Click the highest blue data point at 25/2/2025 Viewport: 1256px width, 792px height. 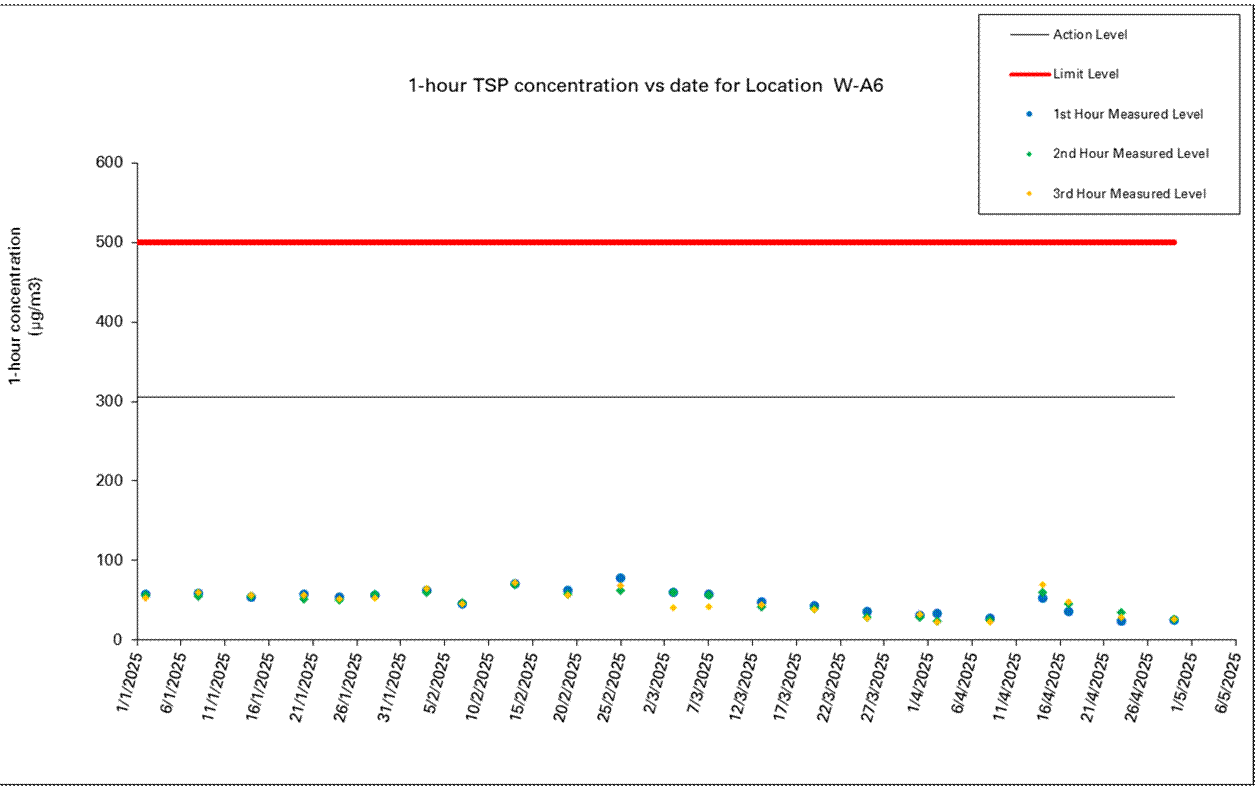click(x=620, y=578)
